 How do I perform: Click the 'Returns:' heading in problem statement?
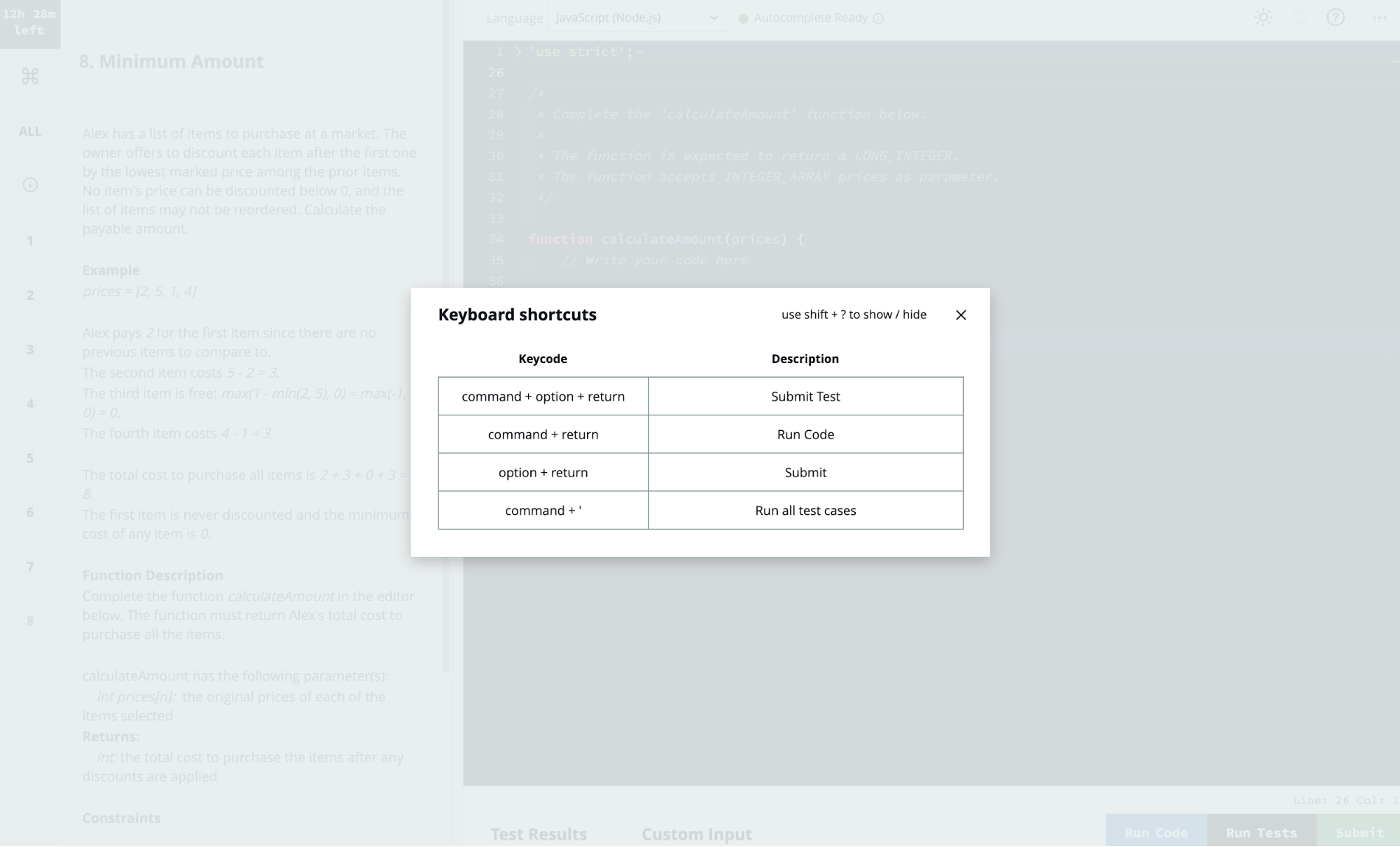111,737
